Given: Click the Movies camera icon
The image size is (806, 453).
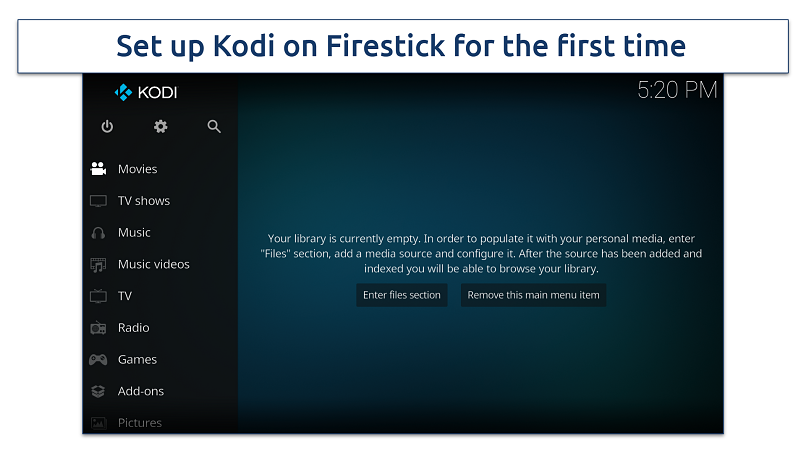Looking at the screenshot, I should (98, 169).
